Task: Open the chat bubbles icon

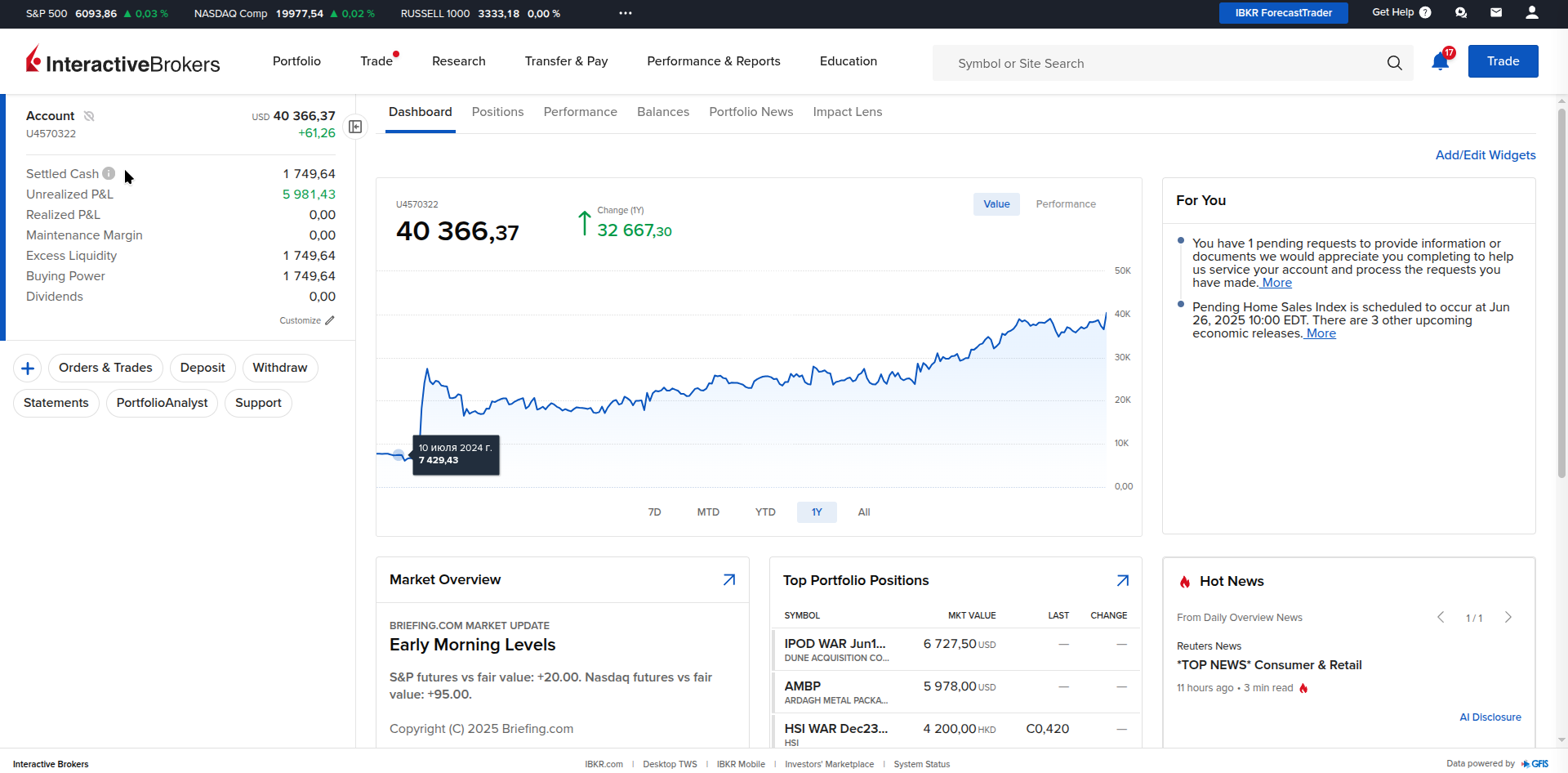Action: (1461, 12)
